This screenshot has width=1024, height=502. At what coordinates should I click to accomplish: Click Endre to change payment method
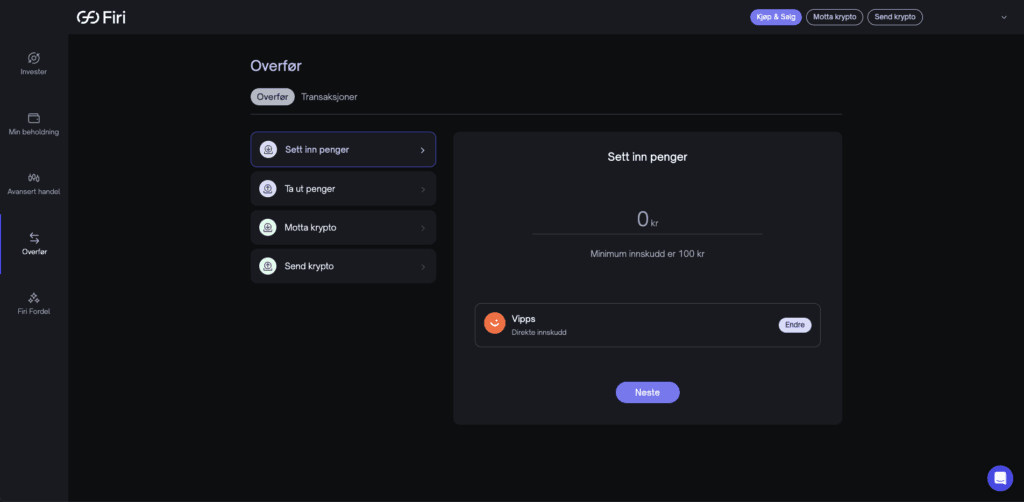(x=794, y=325)
